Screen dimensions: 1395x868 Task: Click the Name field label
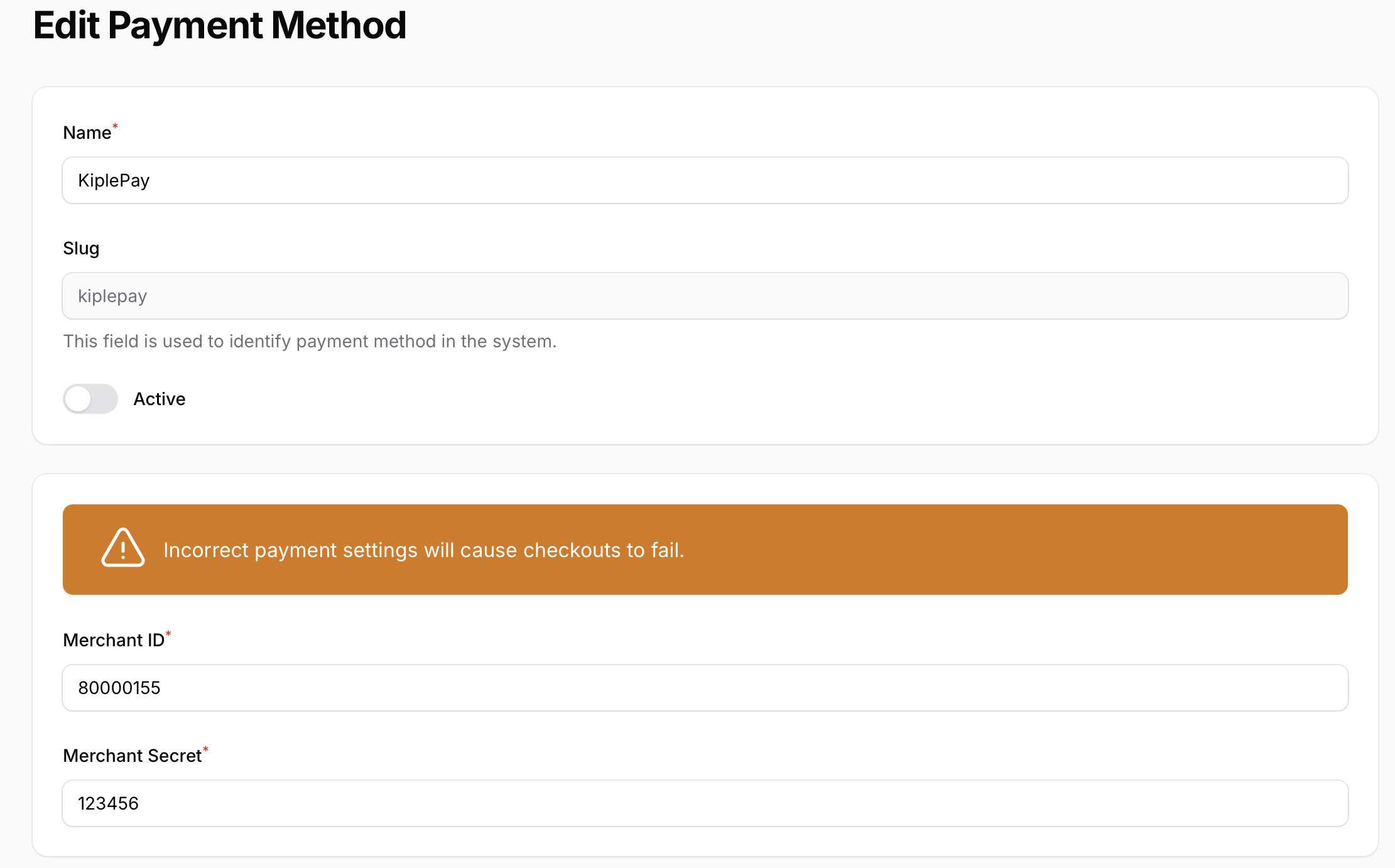tap(87, 133)
